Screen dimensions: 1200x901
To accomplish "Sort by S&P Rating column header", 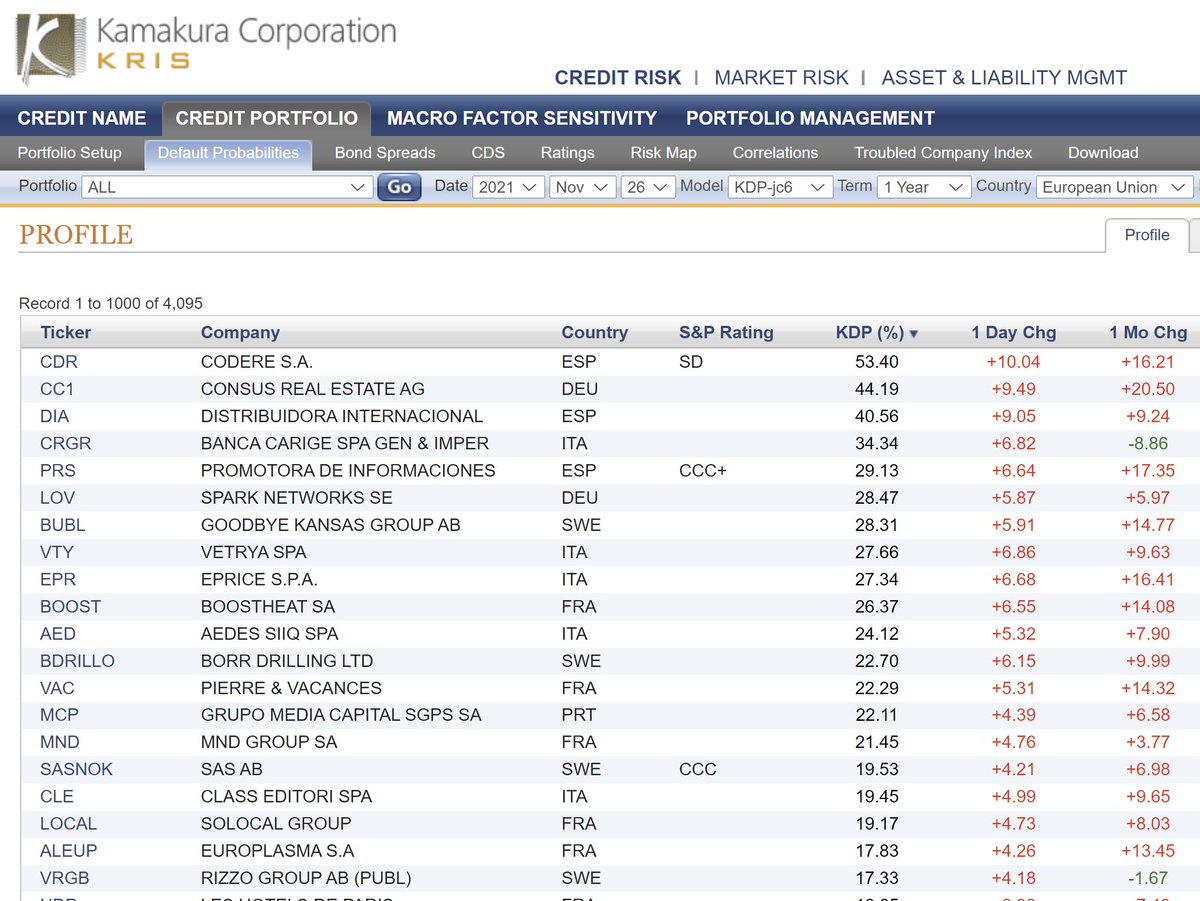I will 726,333.
